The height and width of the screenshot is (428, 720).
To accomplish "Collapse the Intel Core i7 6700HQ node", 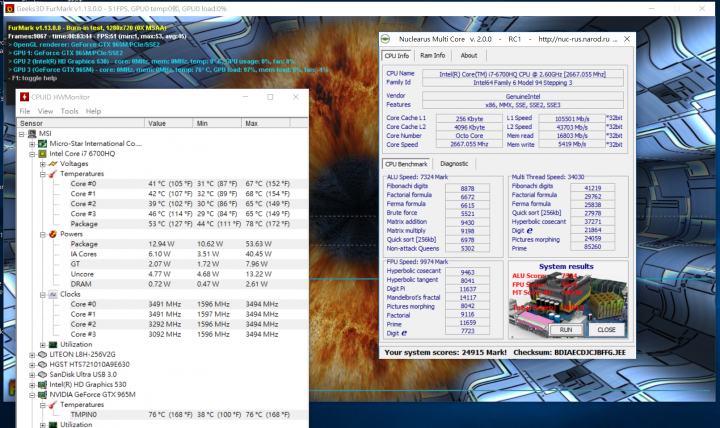I will pos(32,154).
